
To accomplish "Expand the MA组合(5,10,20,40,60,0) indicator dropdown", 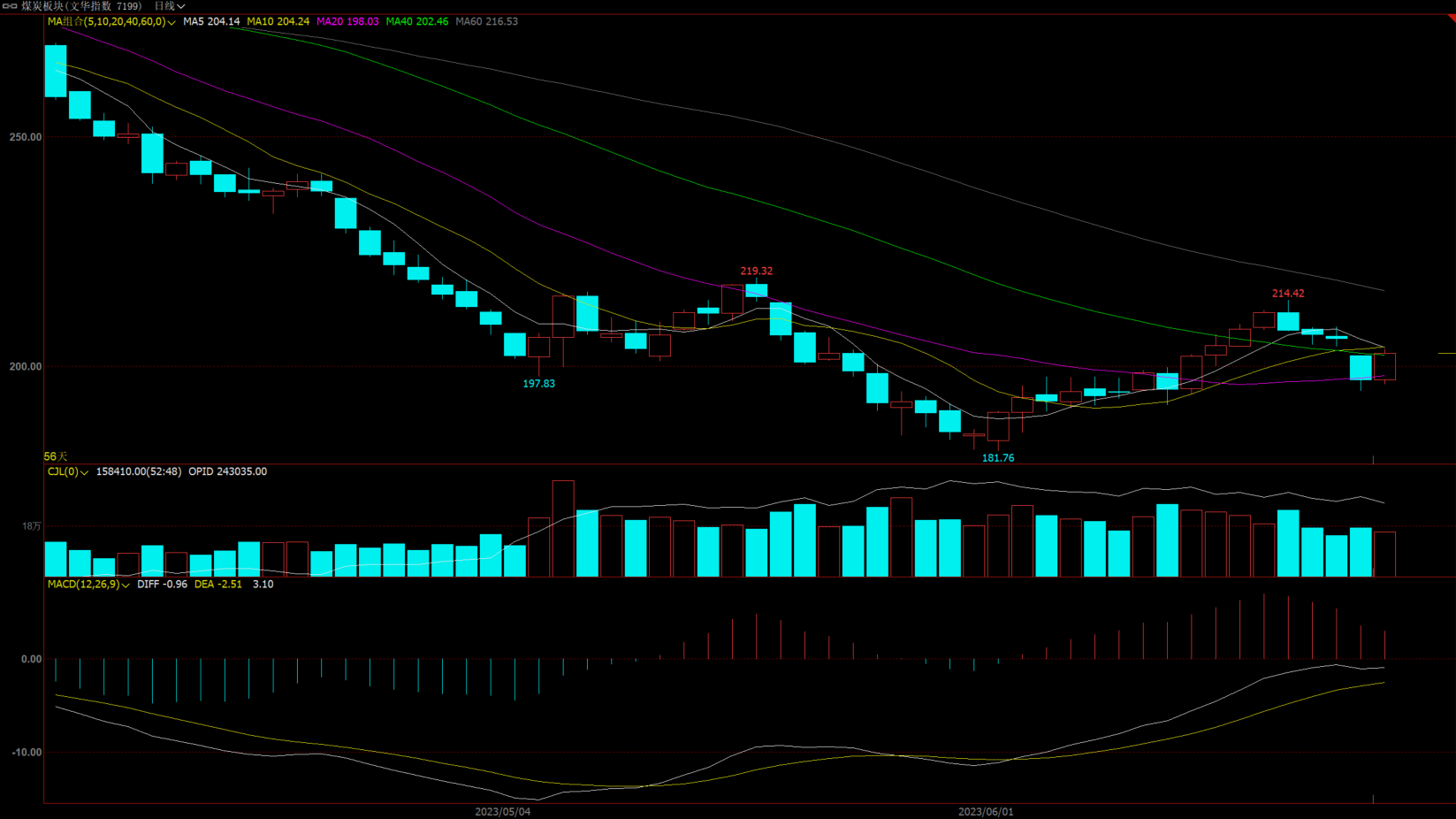I will click(x=111, y=21).
